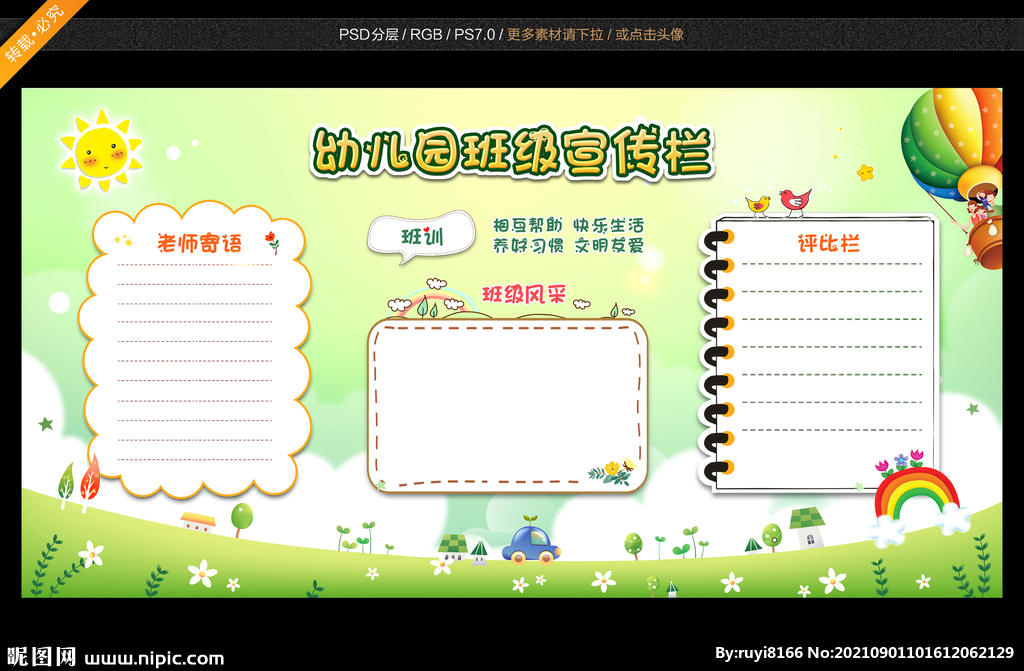The width and height of the screenshot is (1024, 671).
Task: Click the green checkered-roof house near rainbow
Action: pyautogui.click(x=807, y=527)
